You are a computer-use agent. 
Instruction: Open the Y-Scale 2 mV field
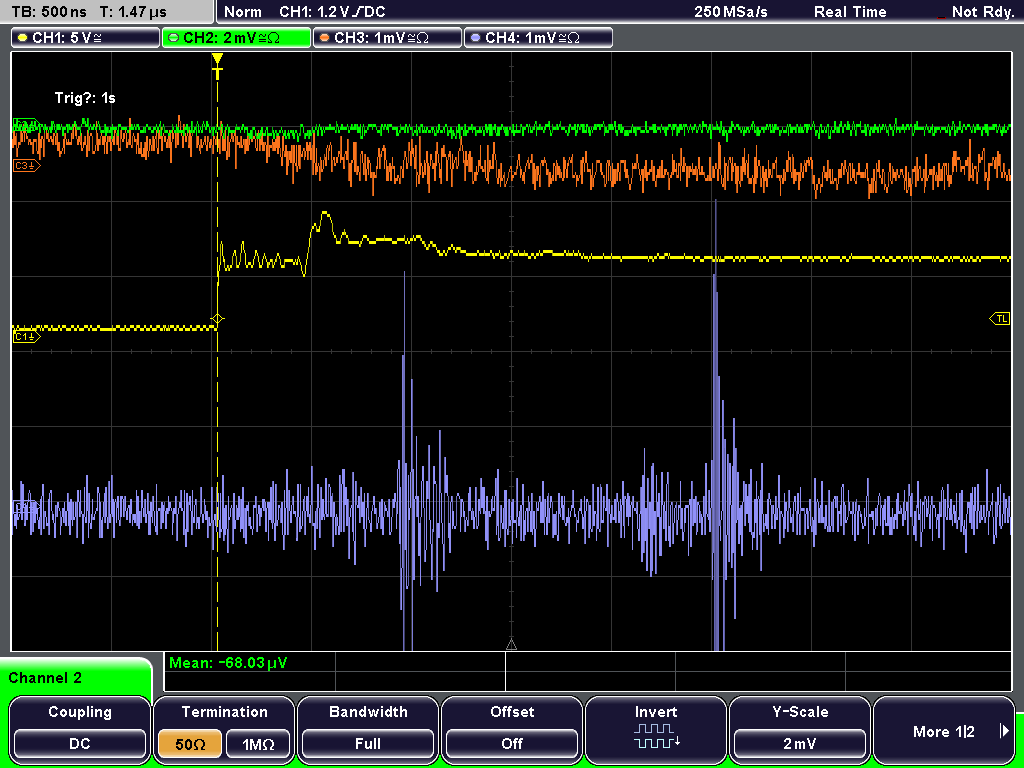pyautogui.click(x=799, y=744)
